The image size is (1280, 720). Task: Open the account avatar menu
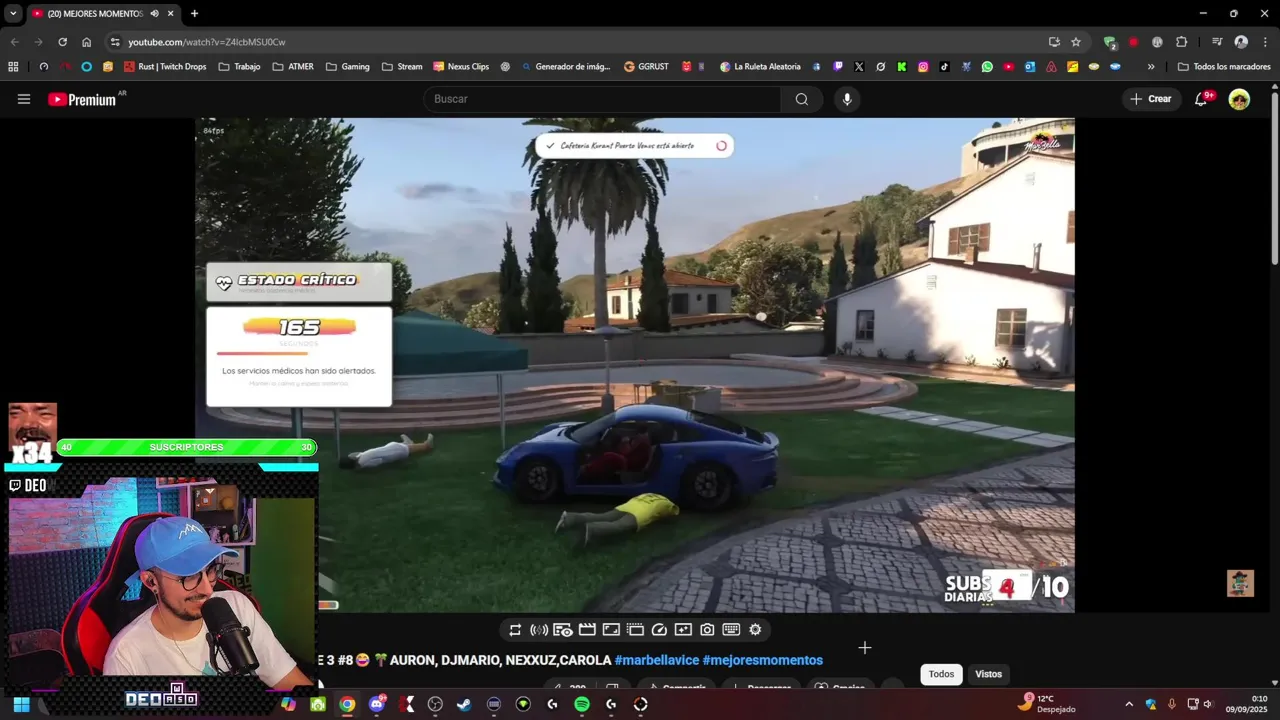1239,99
